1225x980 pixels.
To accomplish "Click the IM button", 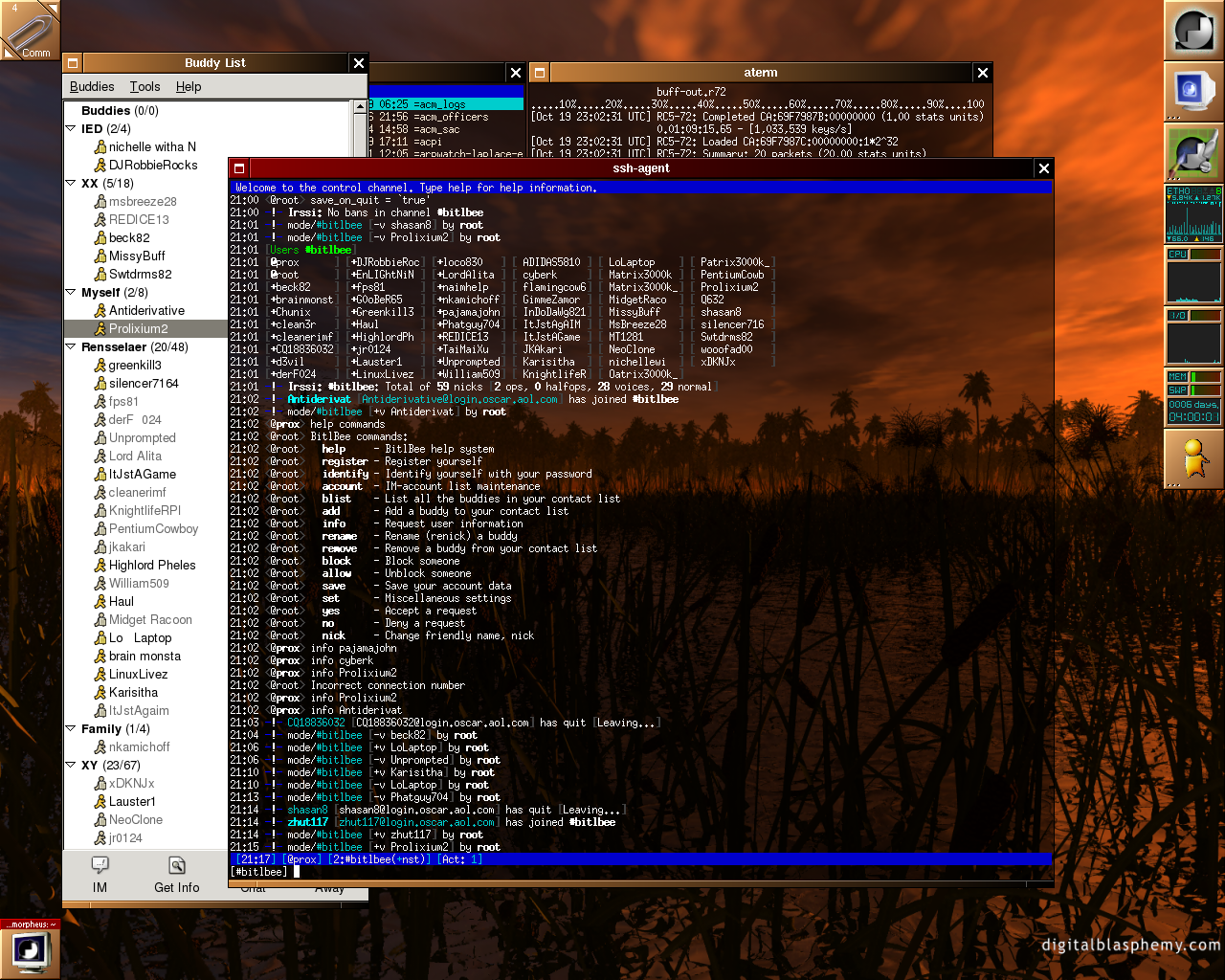I will (100, 875).
